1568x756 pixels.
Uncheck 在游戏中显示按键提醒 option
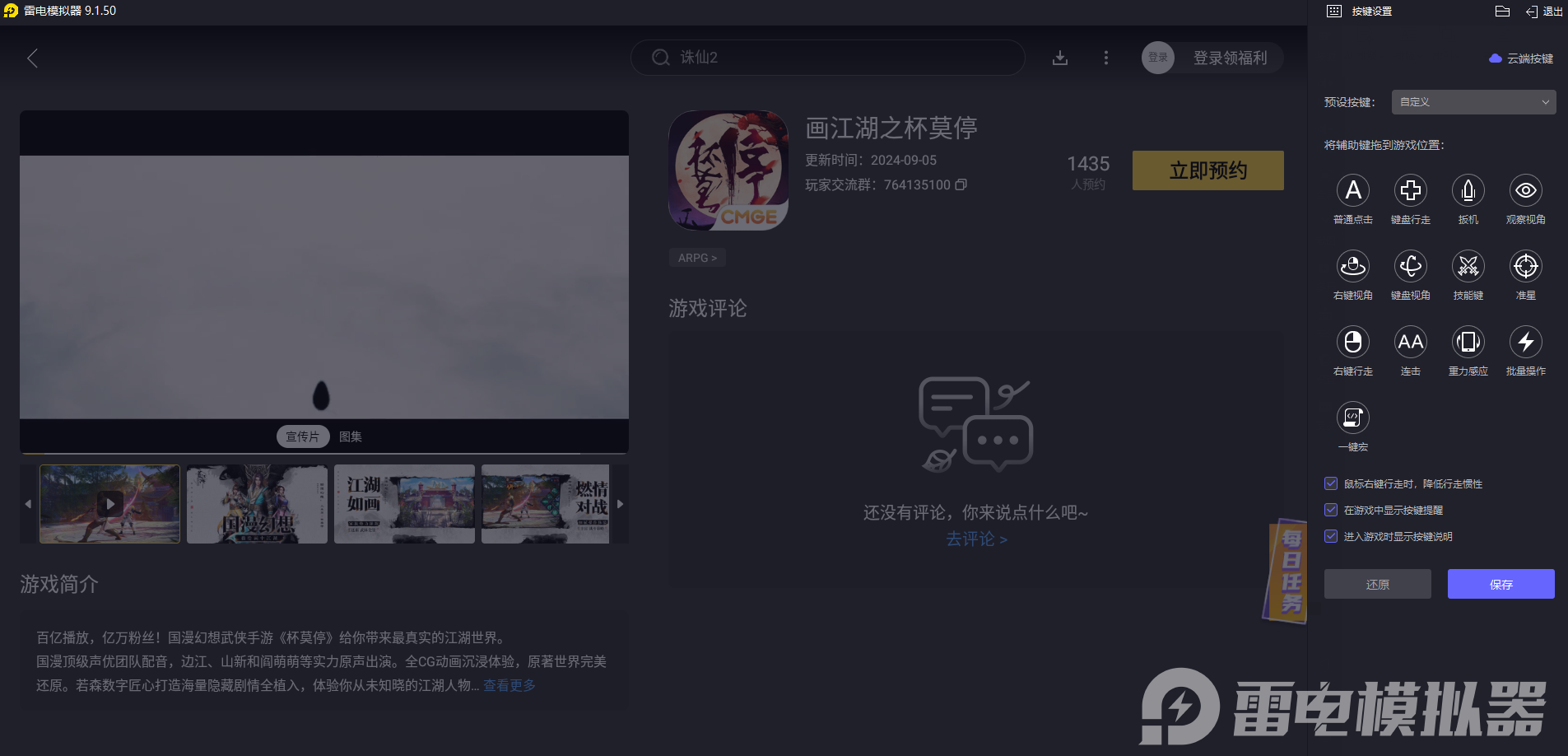(x=1331, y=511)
